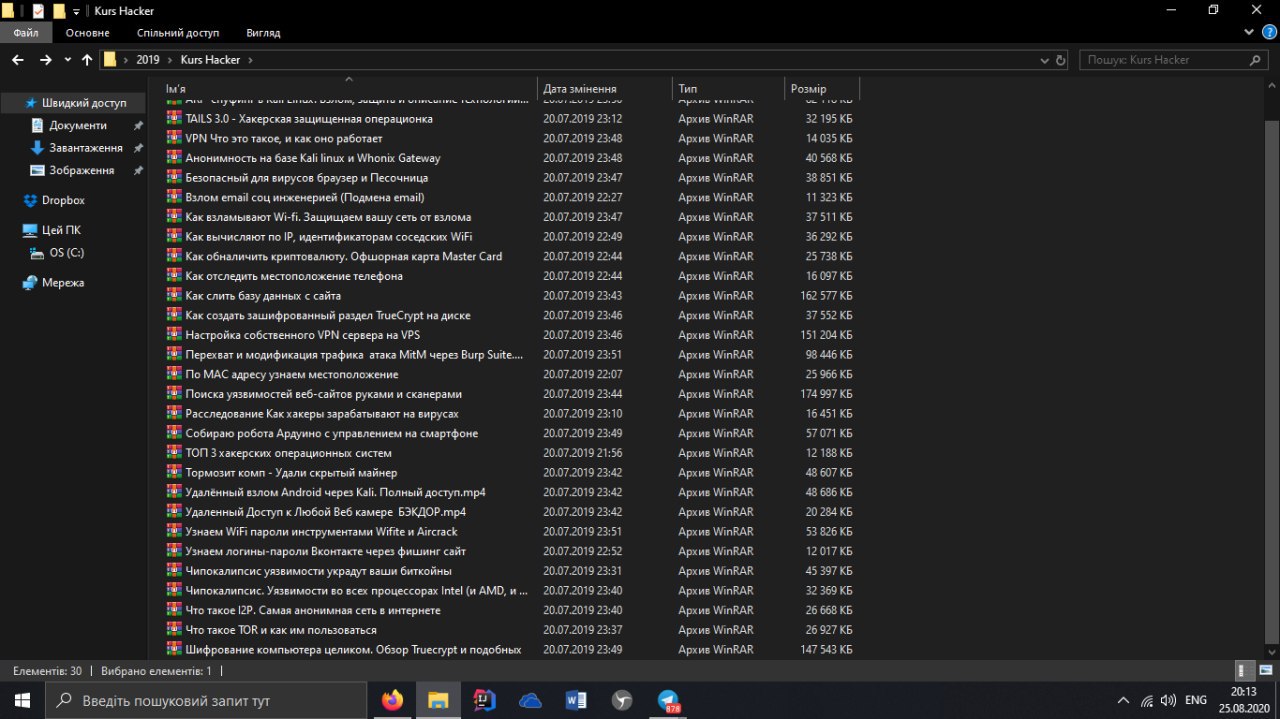Open OneDrive cloud app in taskbar
Screen dimensions: 1280x719
coord(530,700)
